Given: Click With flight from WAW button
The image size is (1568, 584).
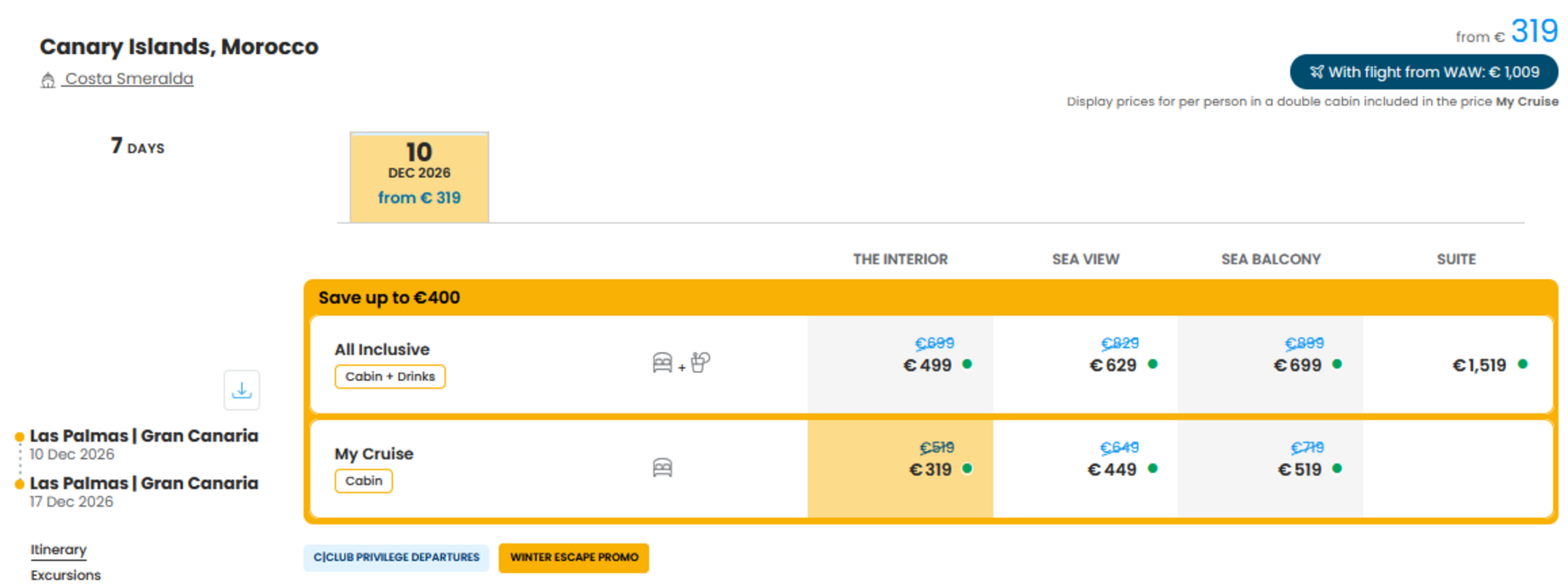Looking at the screenshot, I should [1423, 72].
